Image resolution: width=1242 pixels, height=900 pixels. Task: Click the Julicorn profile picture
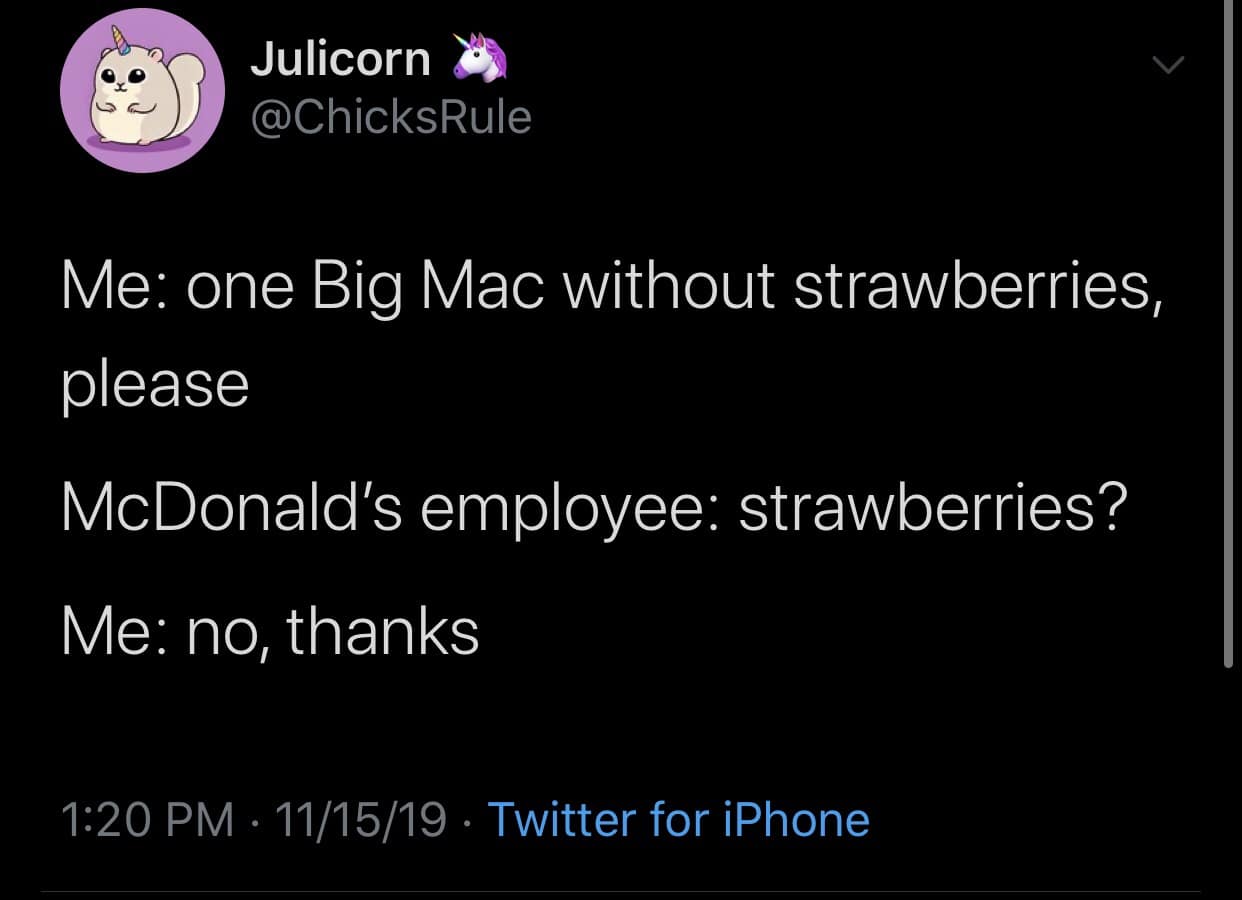[143, 90]
